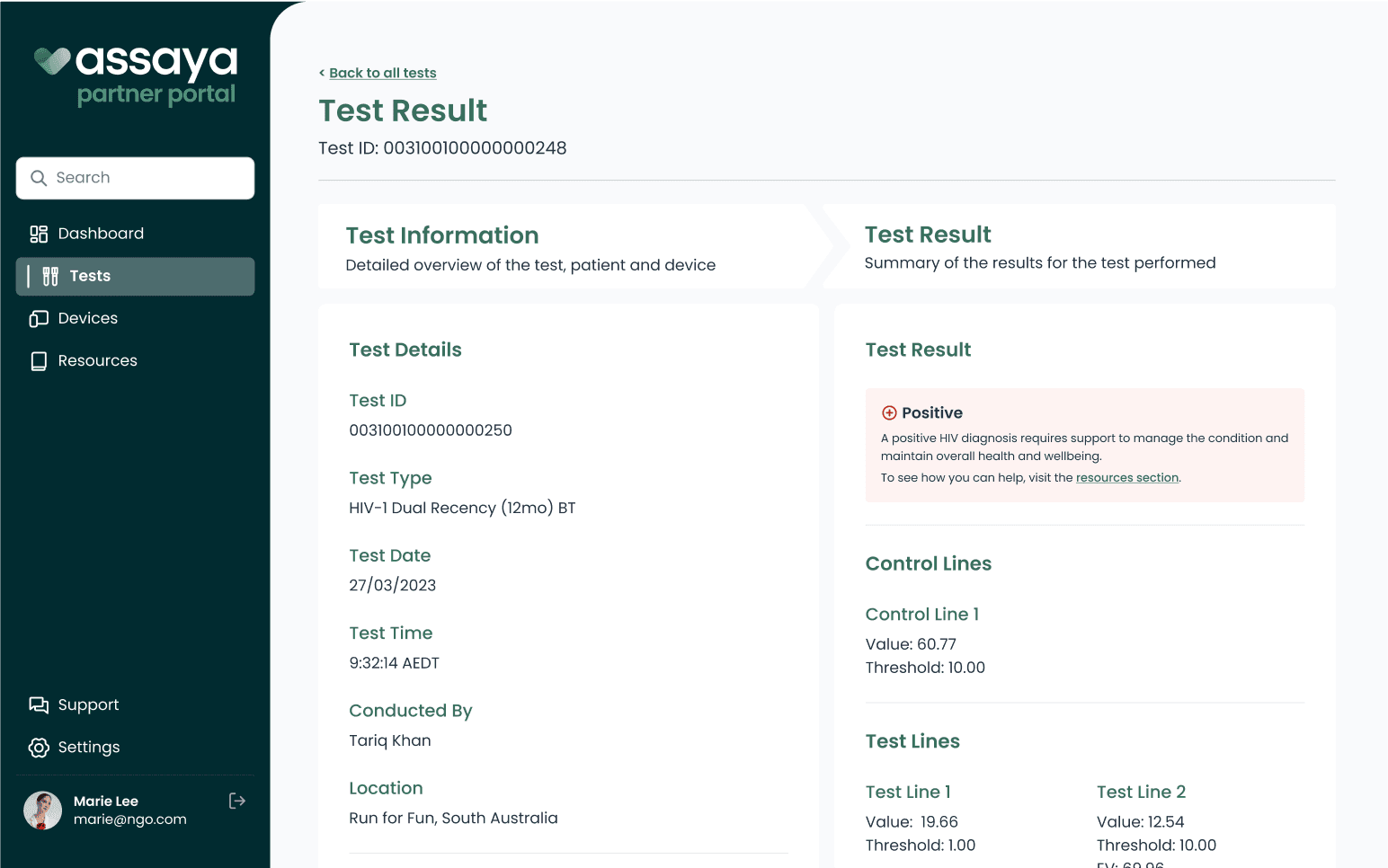The height and width of the screenshot is (868, 1388).
Task: Click Marie Lee's profile avatar
Action: [x=42, y=810]
